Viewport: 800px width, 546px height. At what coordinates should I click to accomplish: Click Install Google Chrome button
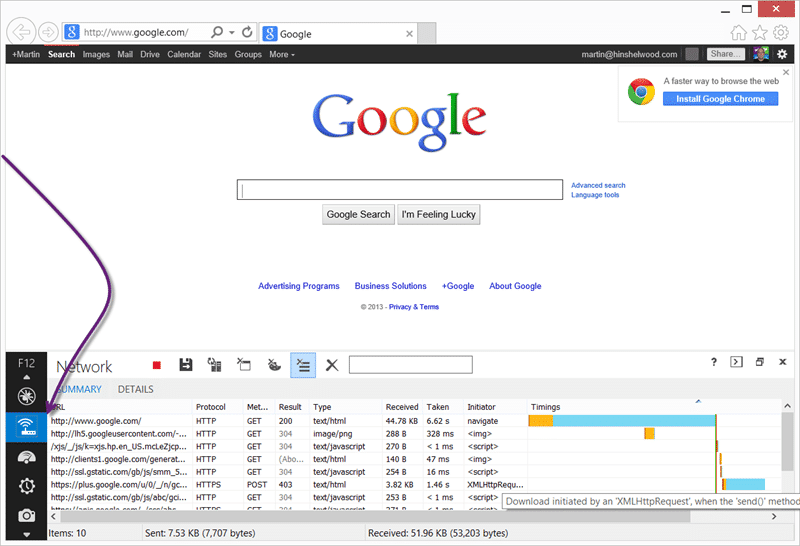tap(720, 98)
